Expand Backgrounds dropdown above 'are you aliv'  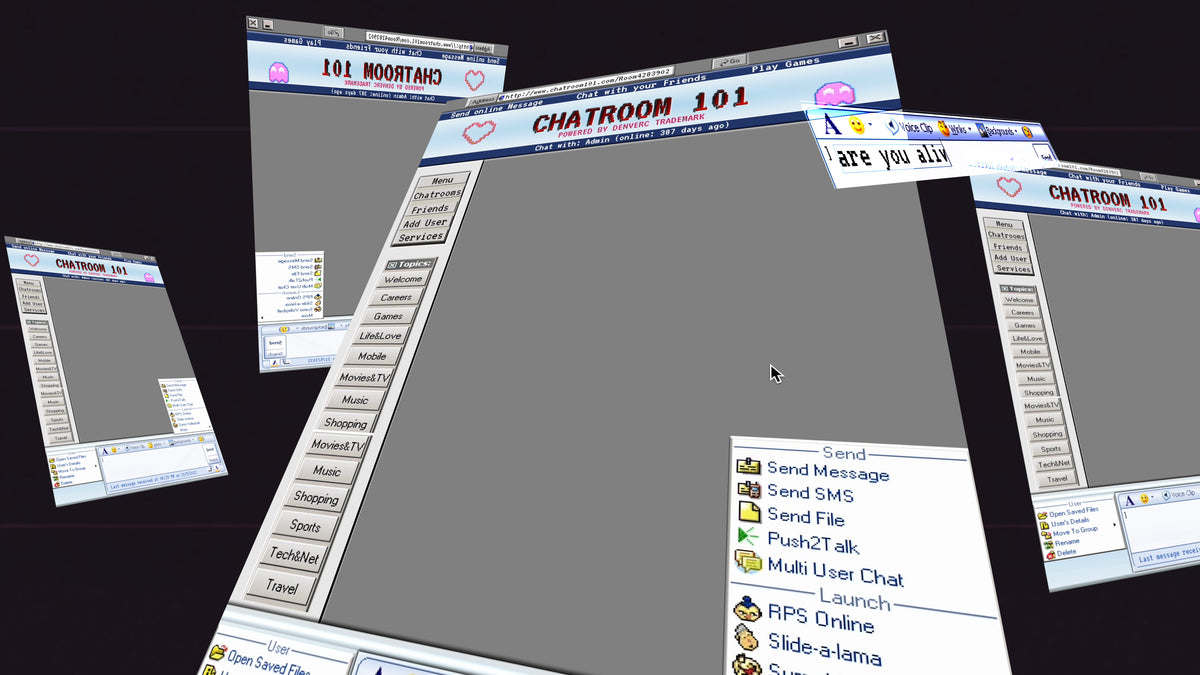click(1016, 133)
